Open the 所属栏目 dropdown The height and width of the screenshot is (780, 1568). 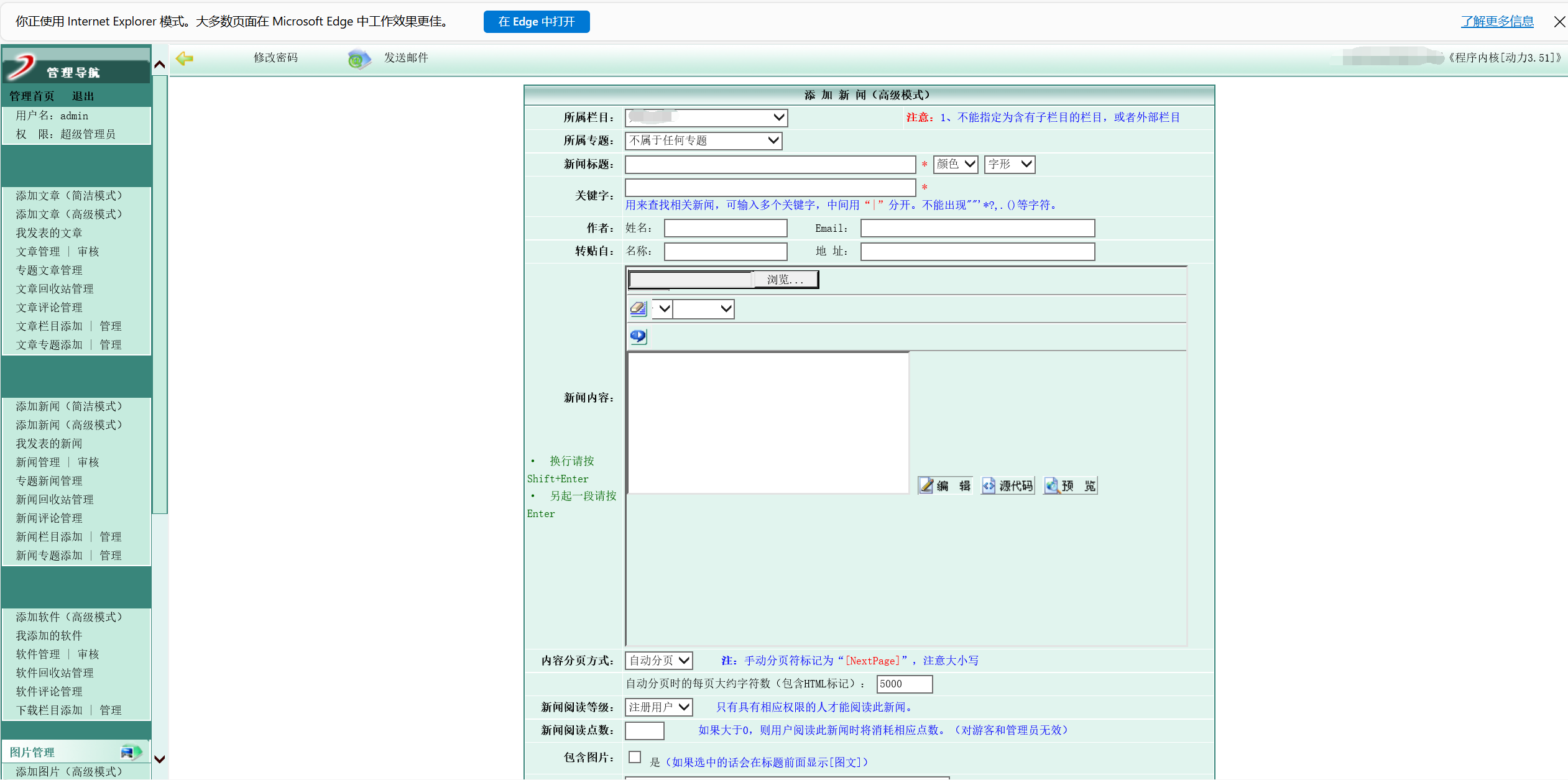[706, 117]
